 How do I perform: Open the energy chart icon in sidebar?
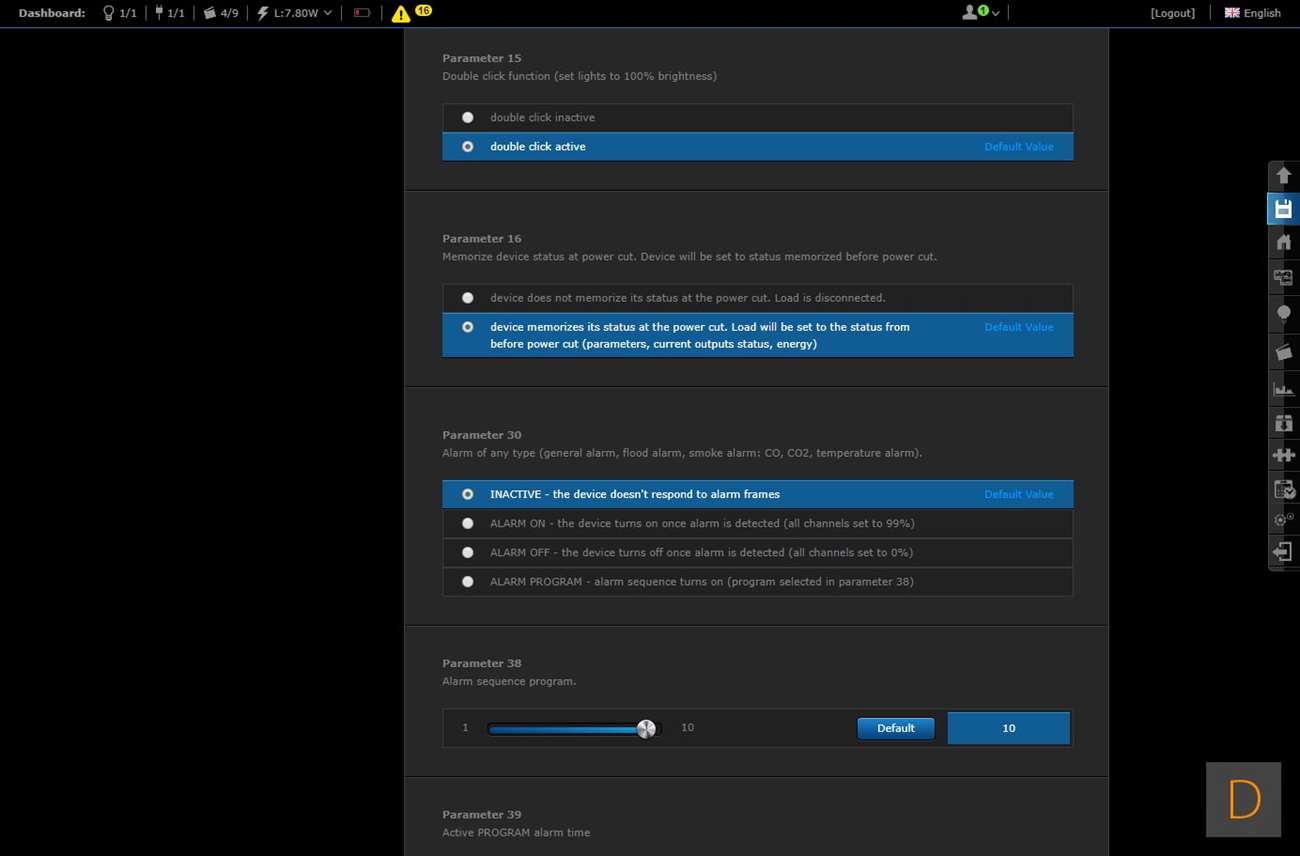[x=1283, y=388]
